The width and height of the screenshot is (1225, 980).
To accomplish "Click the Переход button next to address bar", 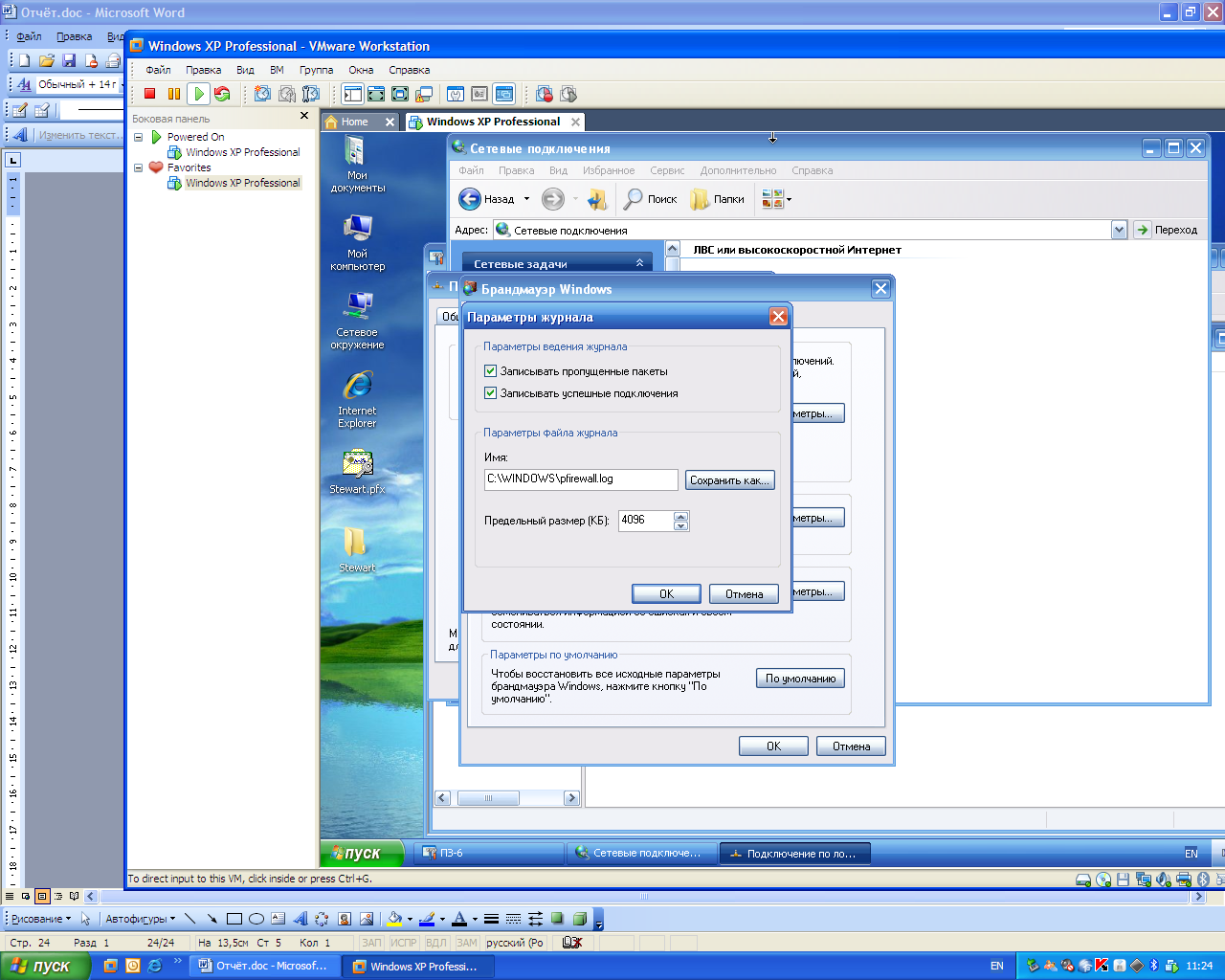I will (x=1167, y=230).
